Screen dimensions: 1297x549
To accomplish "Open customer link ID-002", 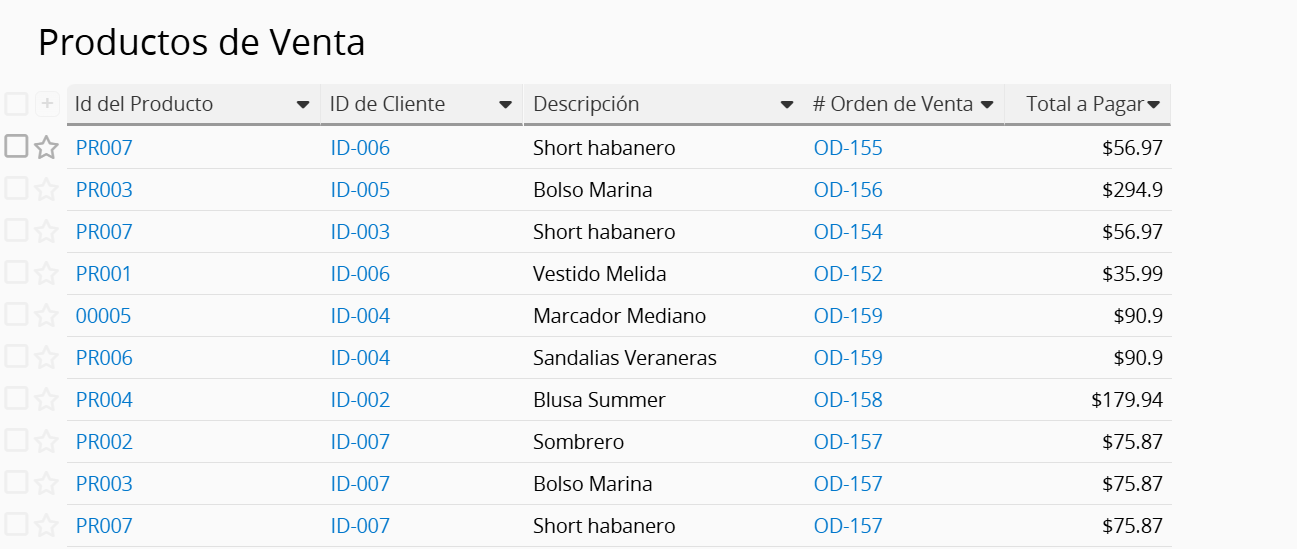I will pos(360,400).
